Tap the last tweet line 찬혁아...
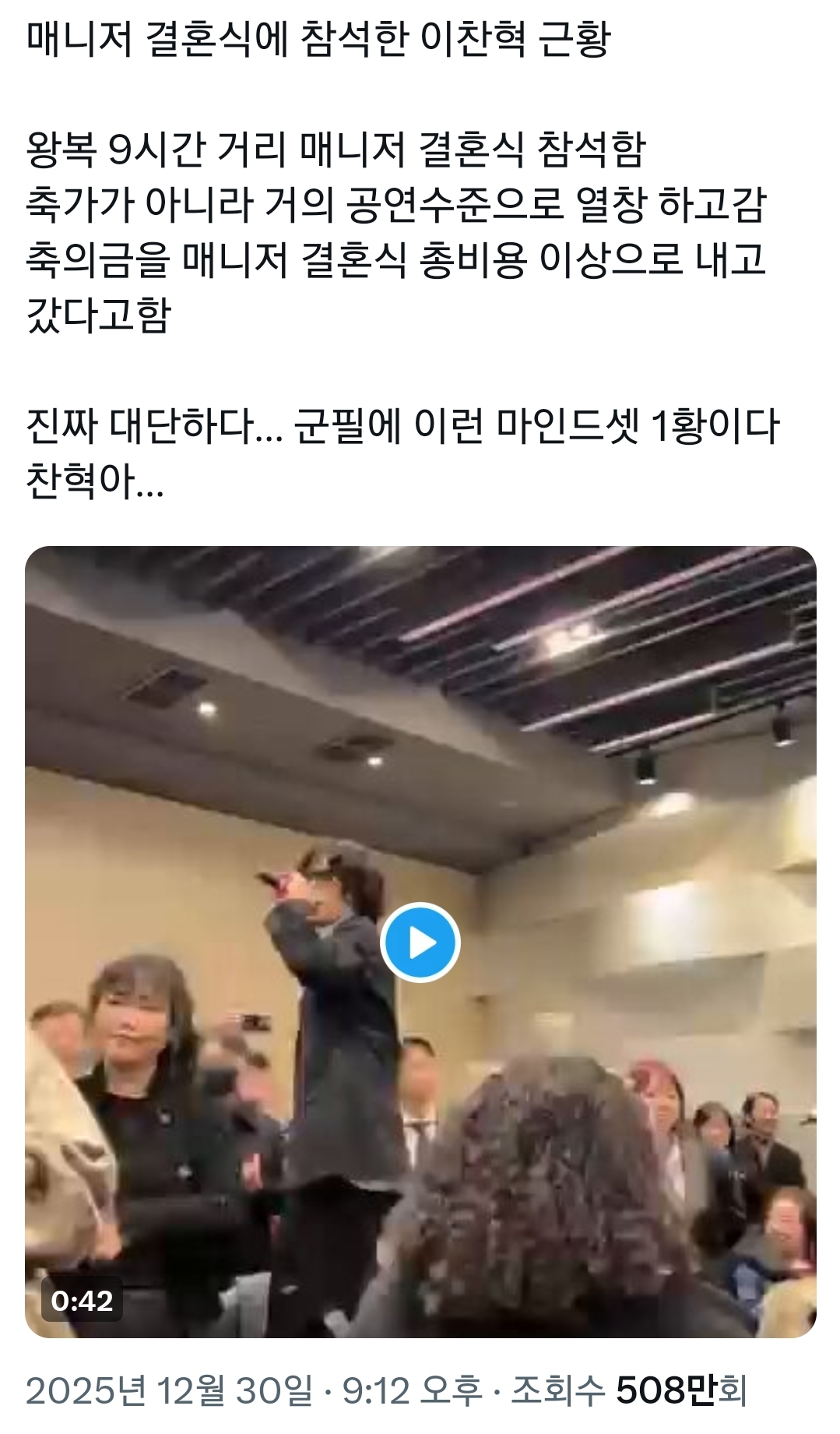 coord(95,481)
